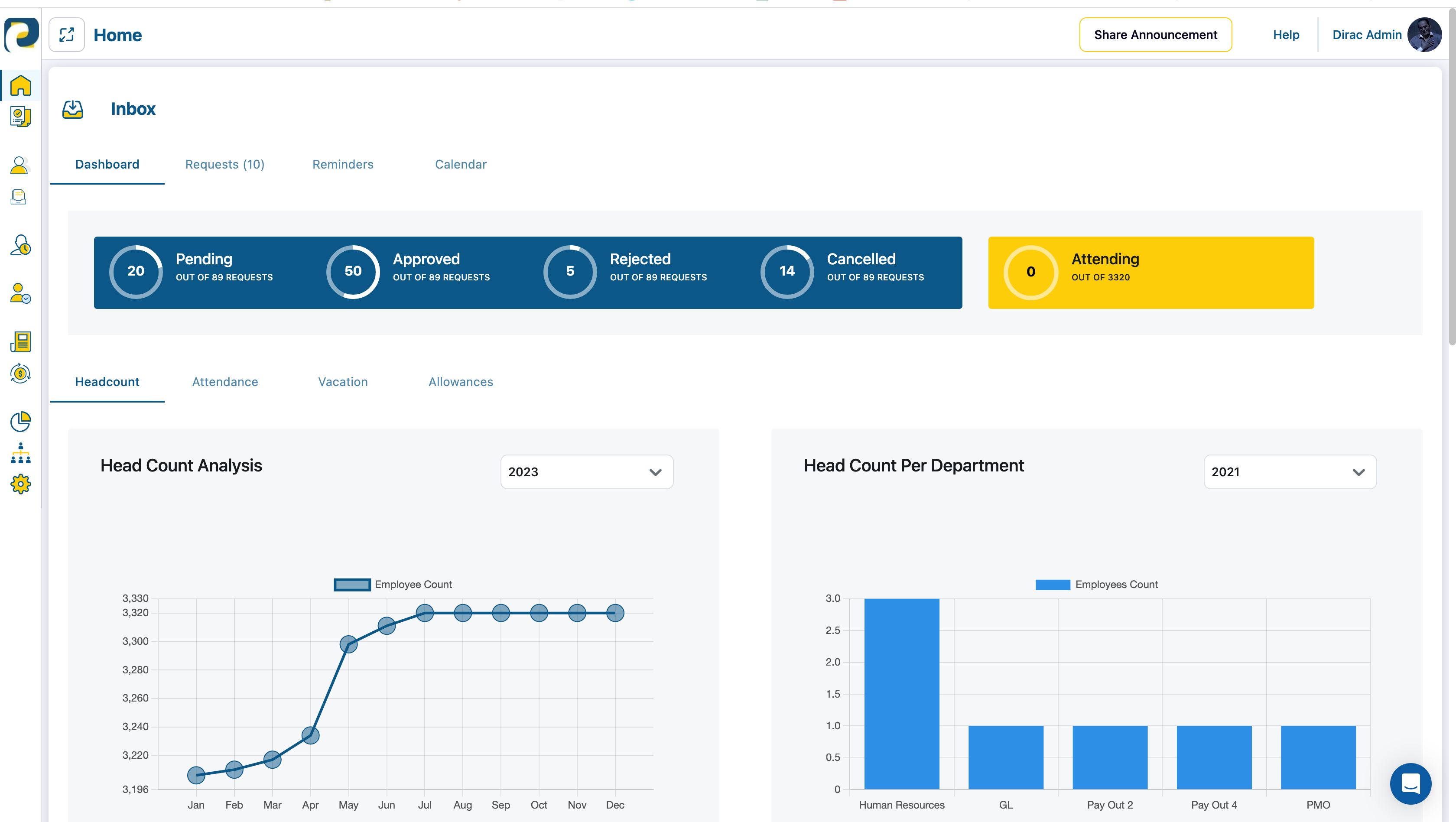Open the attendance clock person icon

tap(20, 245)
